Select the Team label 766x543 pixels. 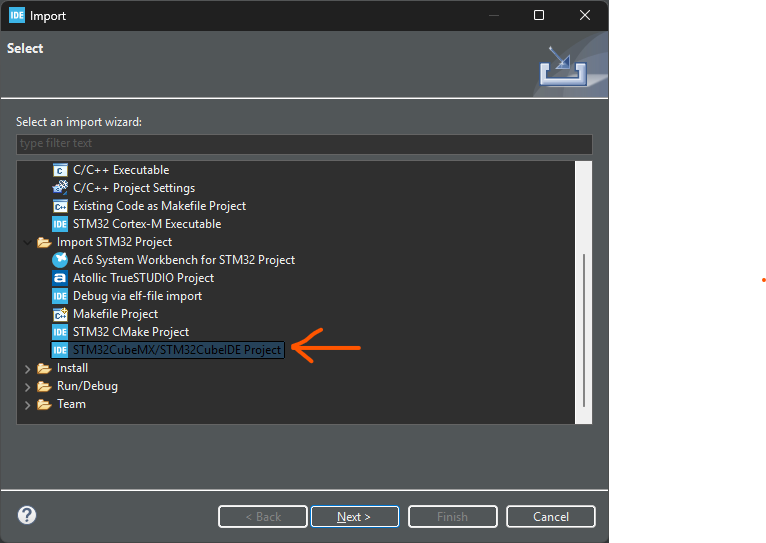(71, 404)
